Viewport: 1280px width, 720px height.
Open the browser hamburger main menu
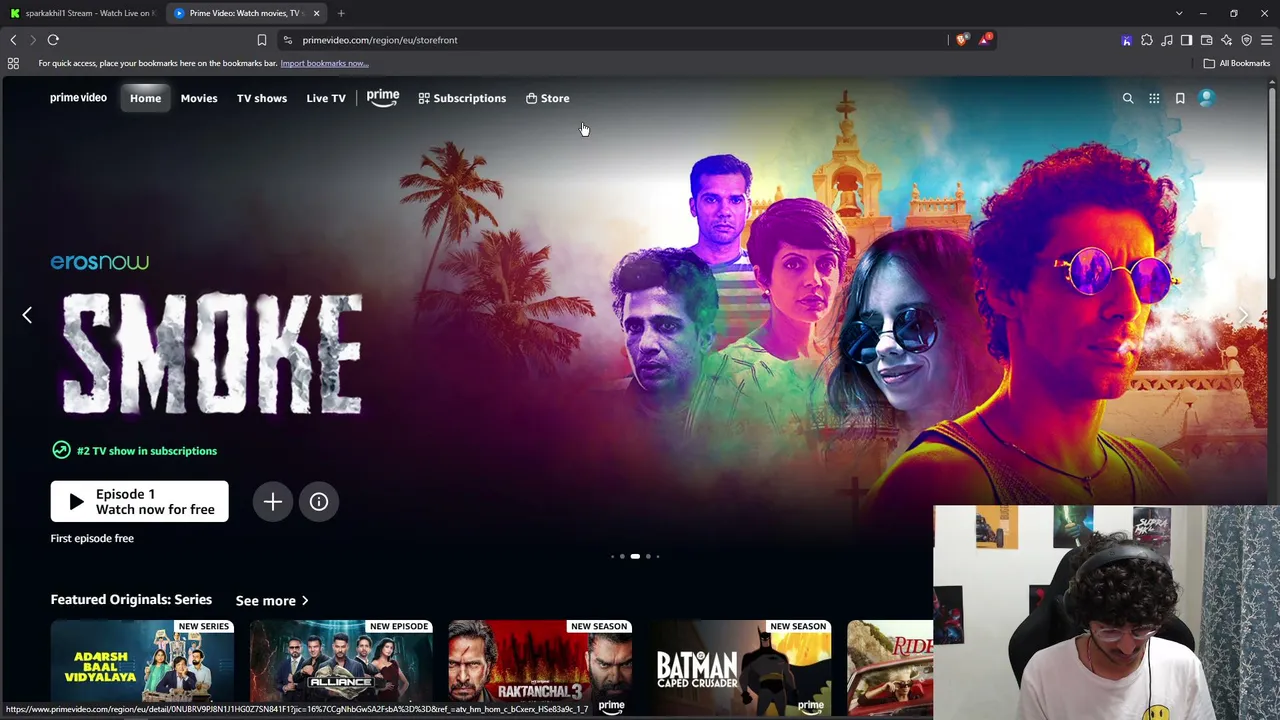click(1267, 40)
